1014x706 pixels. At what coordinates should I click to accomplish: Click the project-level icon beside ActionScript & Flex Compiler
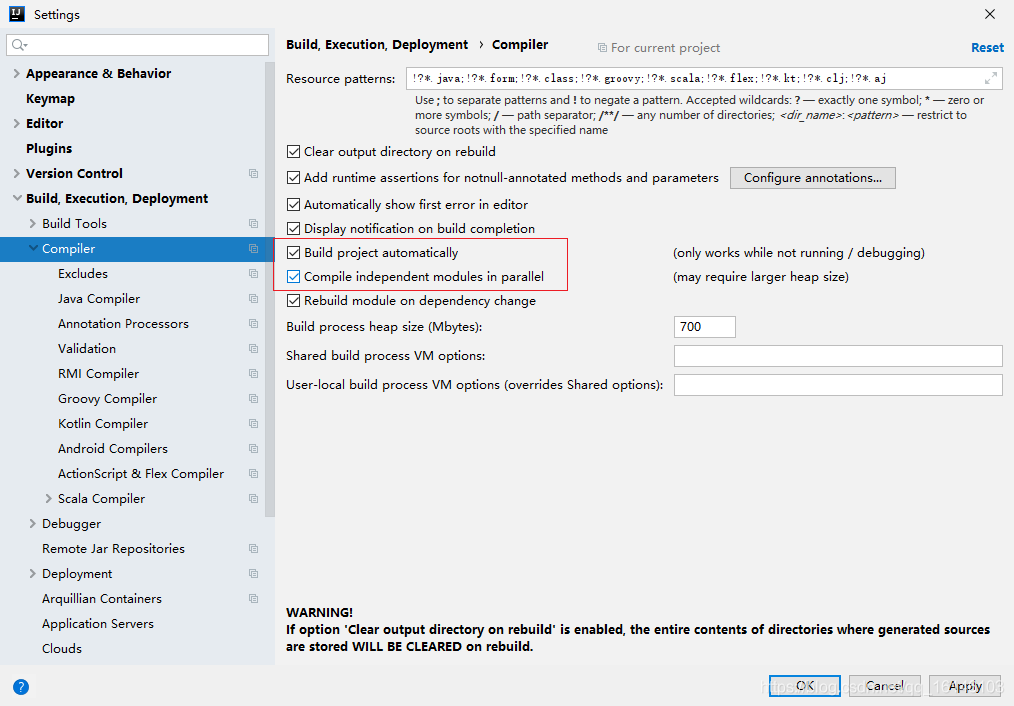[x=254, y=474]
